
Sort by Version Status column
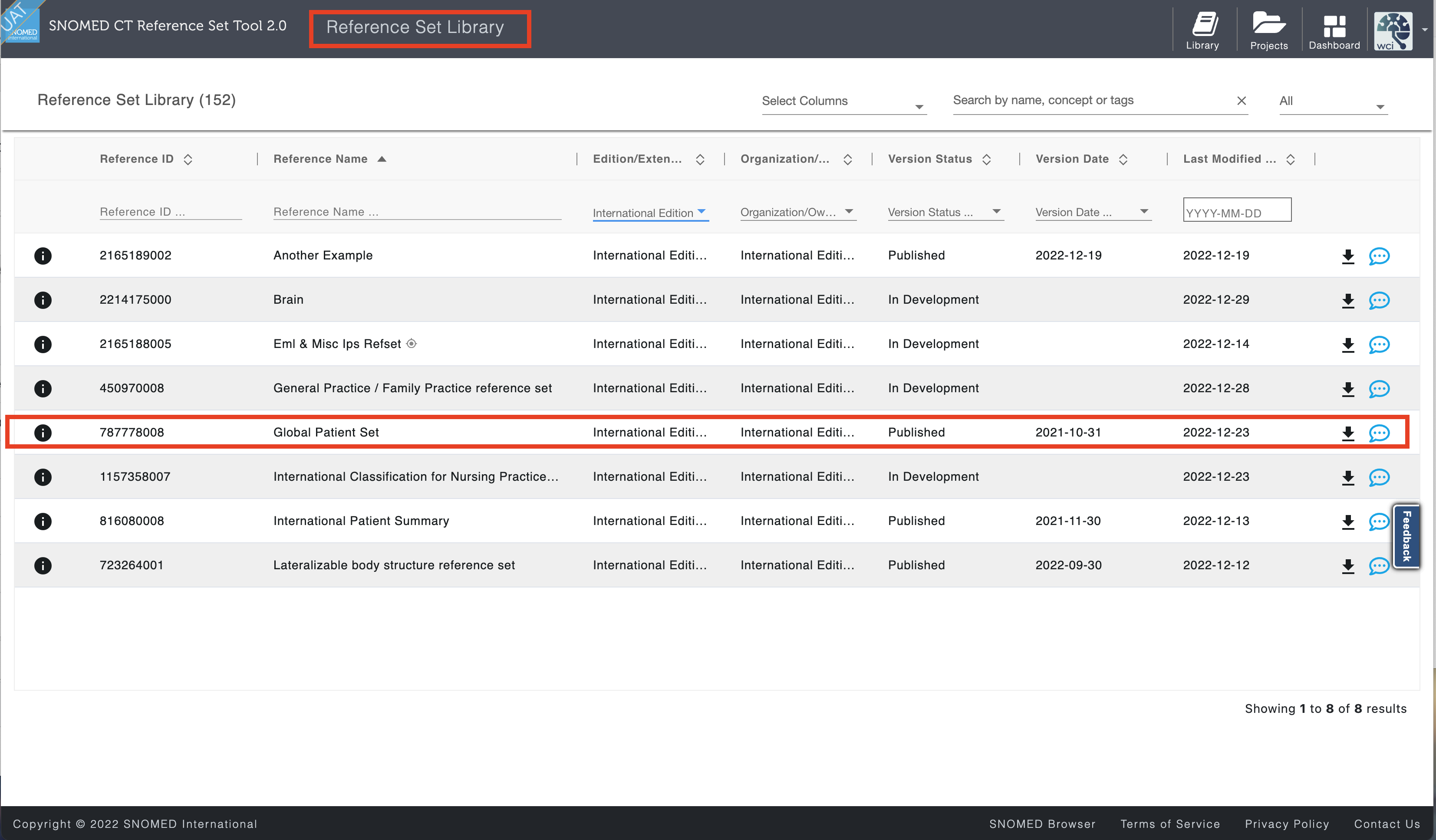(986, 160)
